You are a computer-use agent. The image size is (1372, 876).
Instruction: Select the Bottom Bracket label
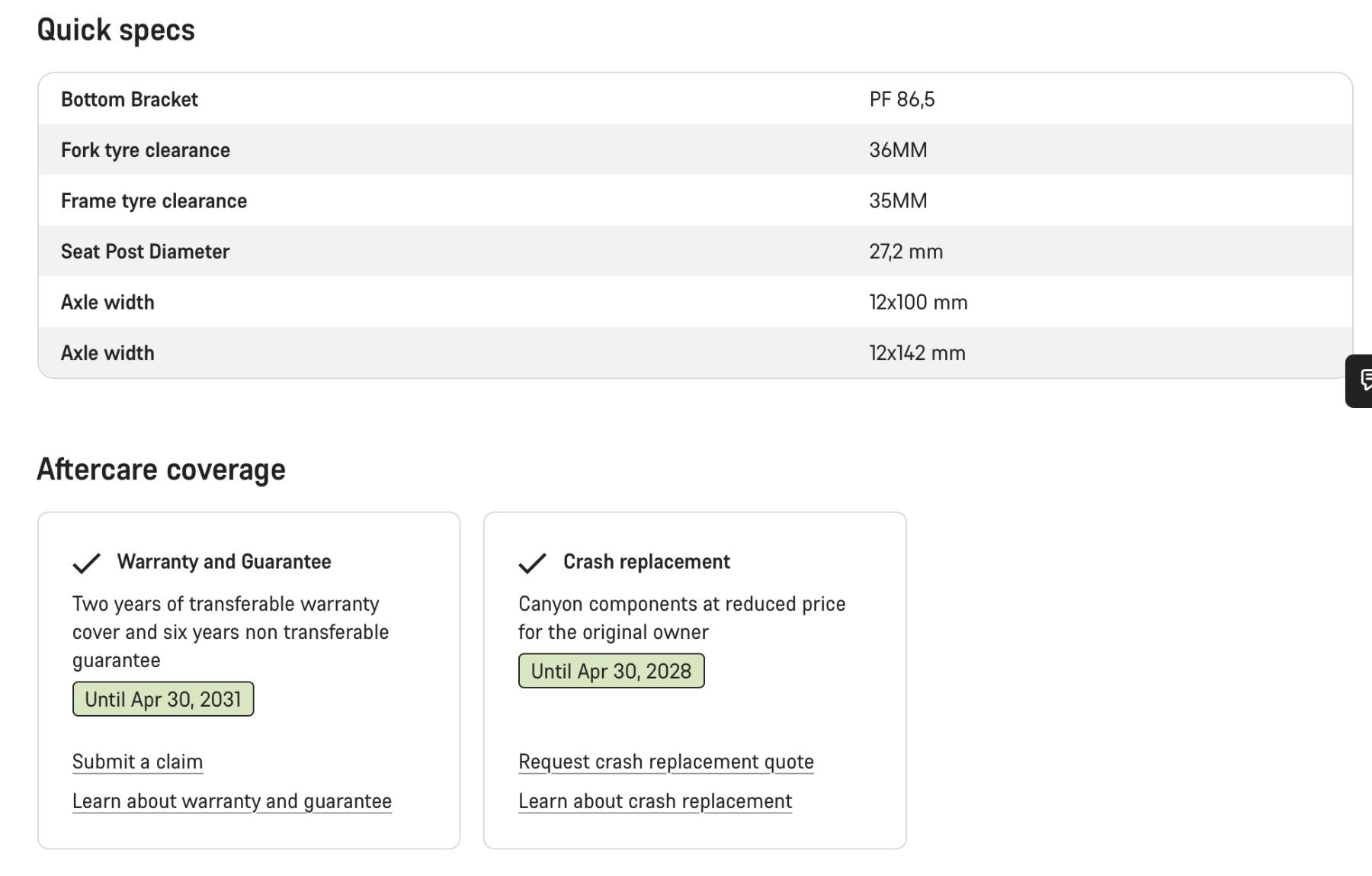(130, 99)
